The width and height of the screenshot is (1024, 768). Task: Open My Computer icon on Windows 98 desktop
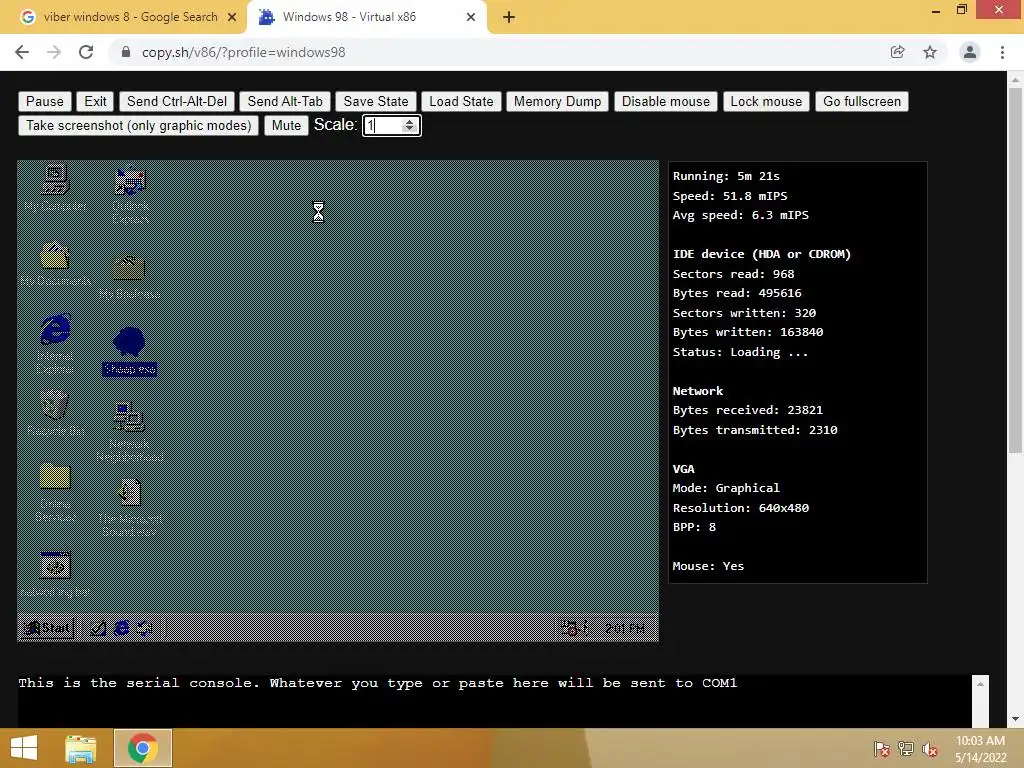(55, 187)
